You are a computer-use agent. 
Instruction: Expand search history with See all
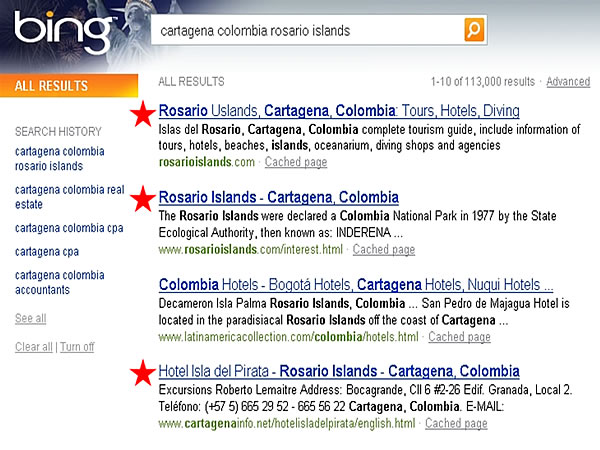(x=31, y=318)
